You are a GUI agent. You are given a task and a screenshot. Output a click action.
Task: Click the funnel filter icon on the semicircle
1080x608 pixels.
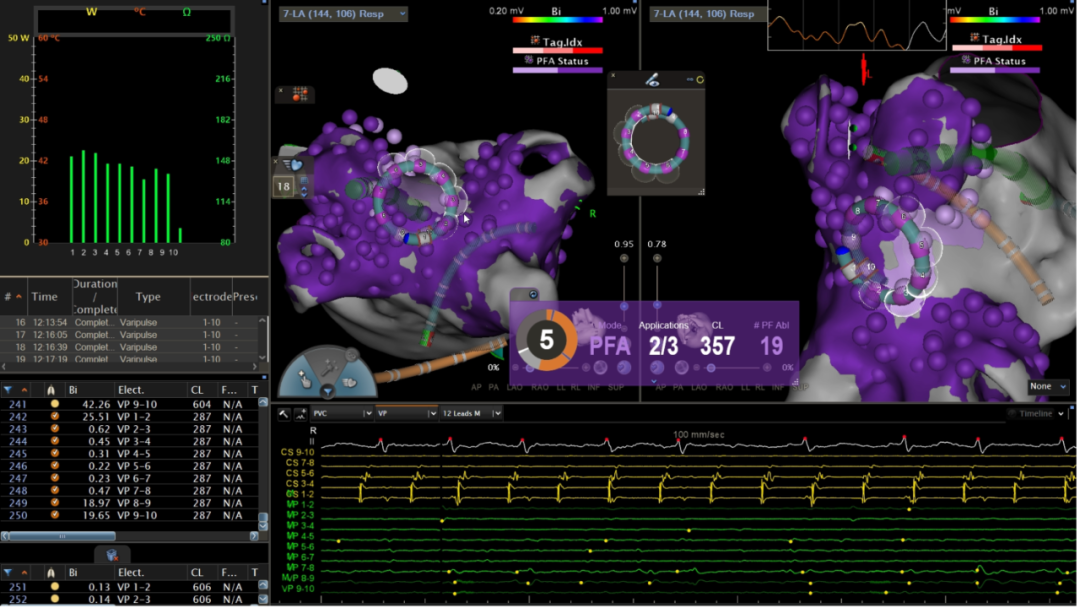pos(327,391)
